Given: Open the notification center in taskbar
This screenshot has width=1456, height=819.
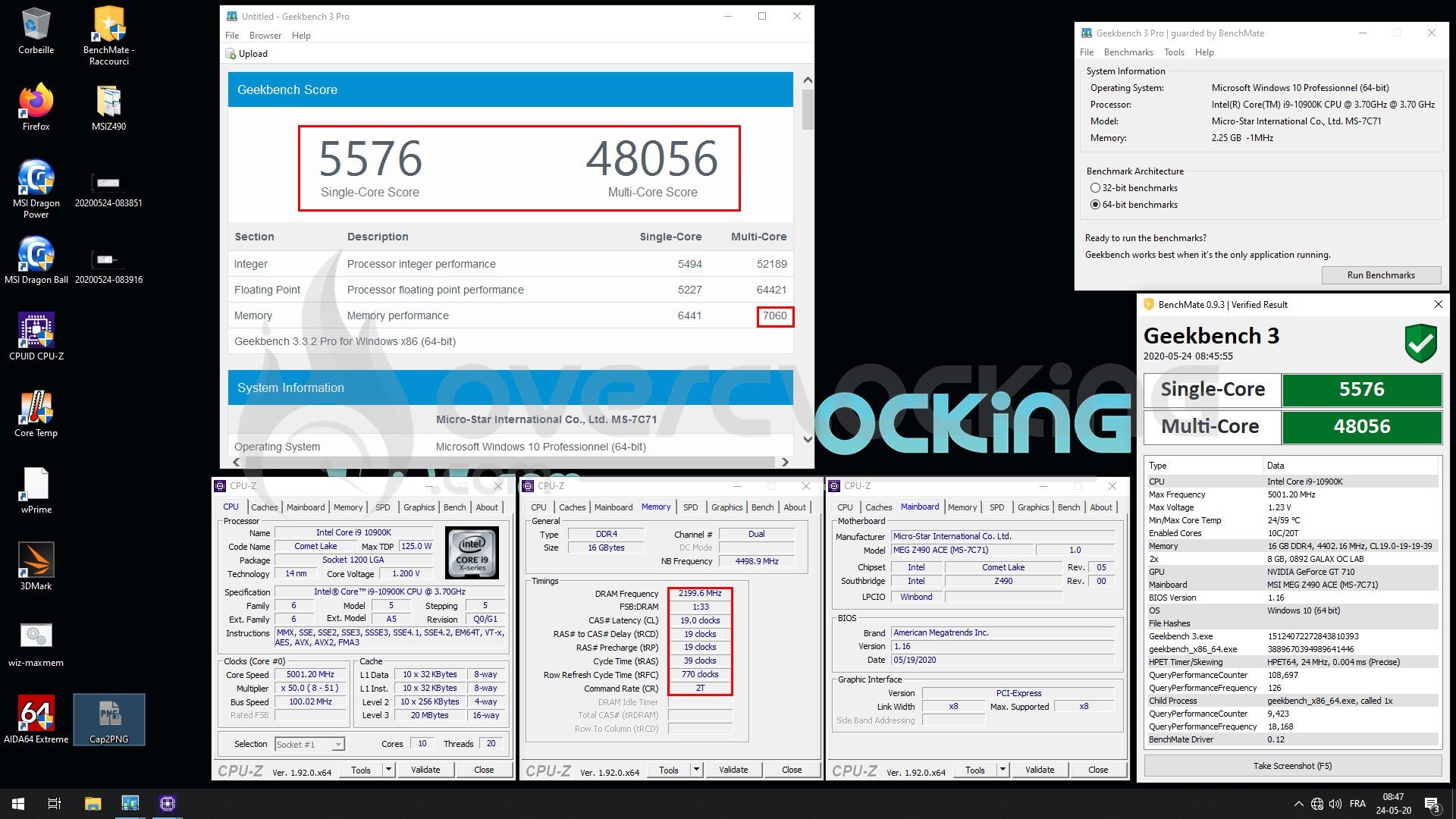Looking at the screenshot, I should (x=1432, y=804).
